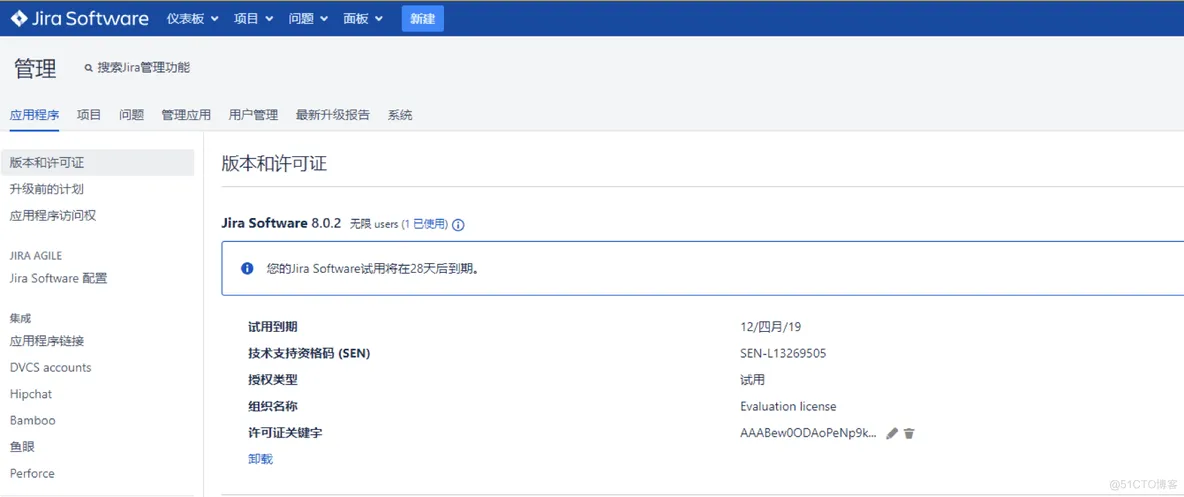Switch to the 问题 admin tab

(131, 115)
